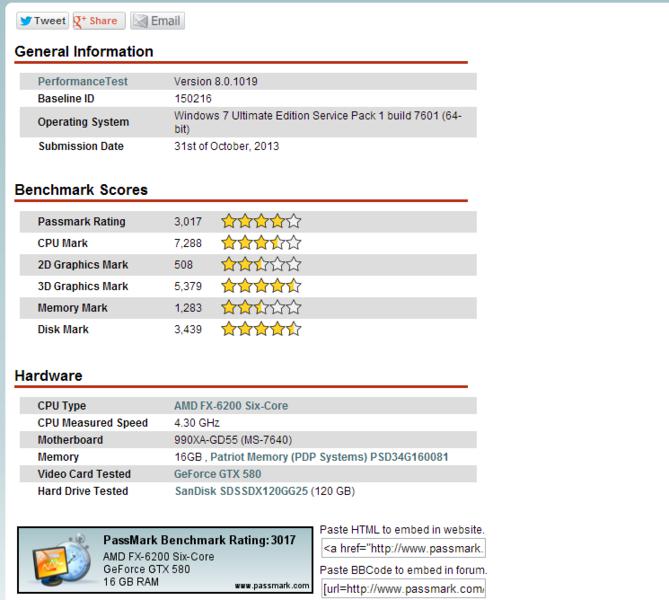Click the motherboard 990XA-GD55 (MS-7640) text
The image size is (669, 600).
pyautogui.click(x=233, y=440)
